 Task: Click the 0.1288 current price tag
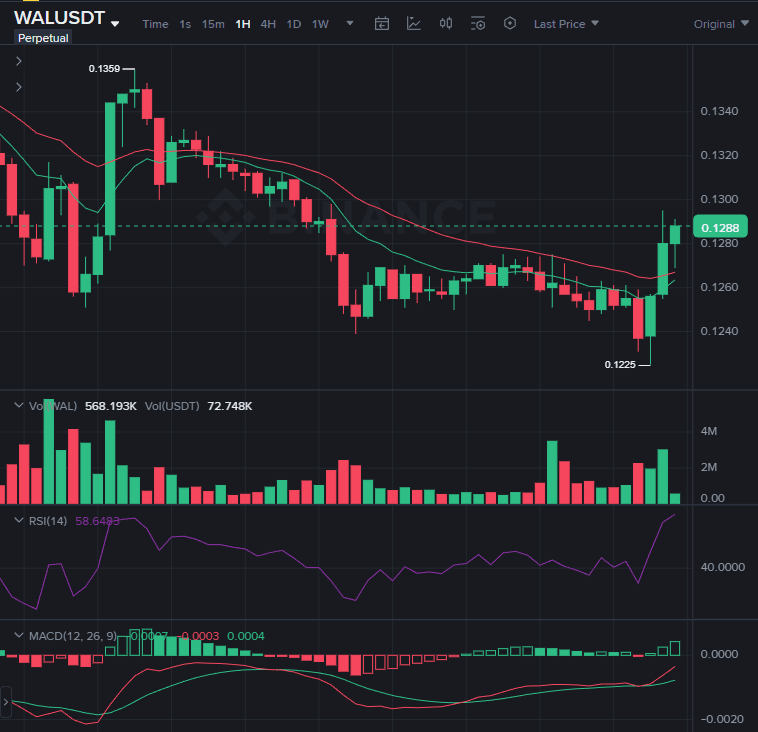pyautogui.click(x=720, y=228)
